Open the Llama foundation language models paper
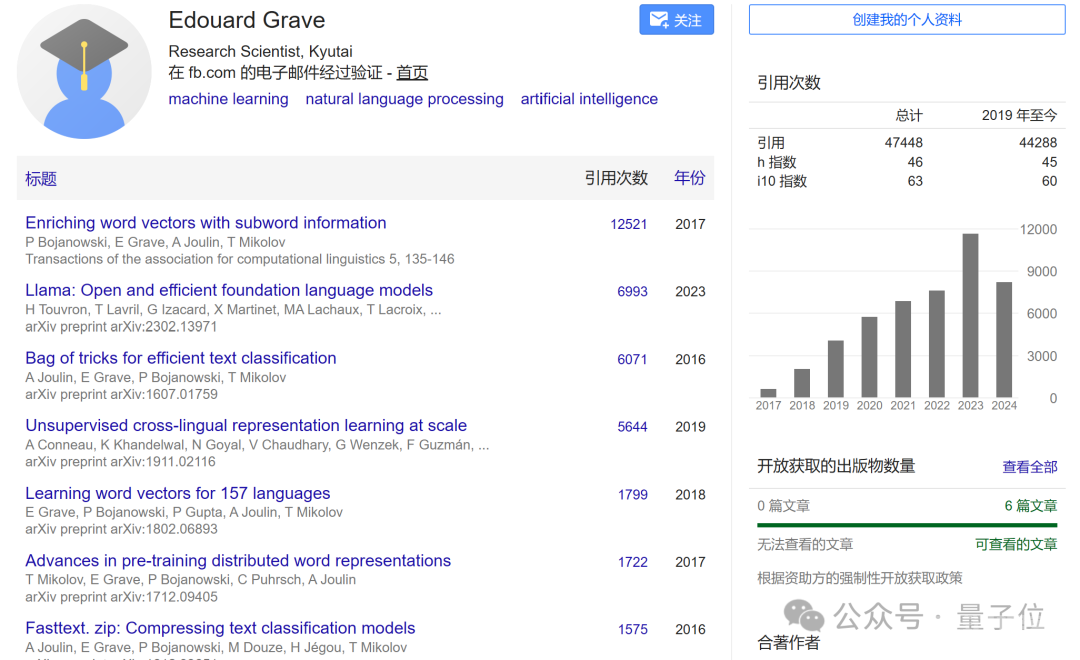The width and height of the screenshot is (1080, 660). [229, 291]
